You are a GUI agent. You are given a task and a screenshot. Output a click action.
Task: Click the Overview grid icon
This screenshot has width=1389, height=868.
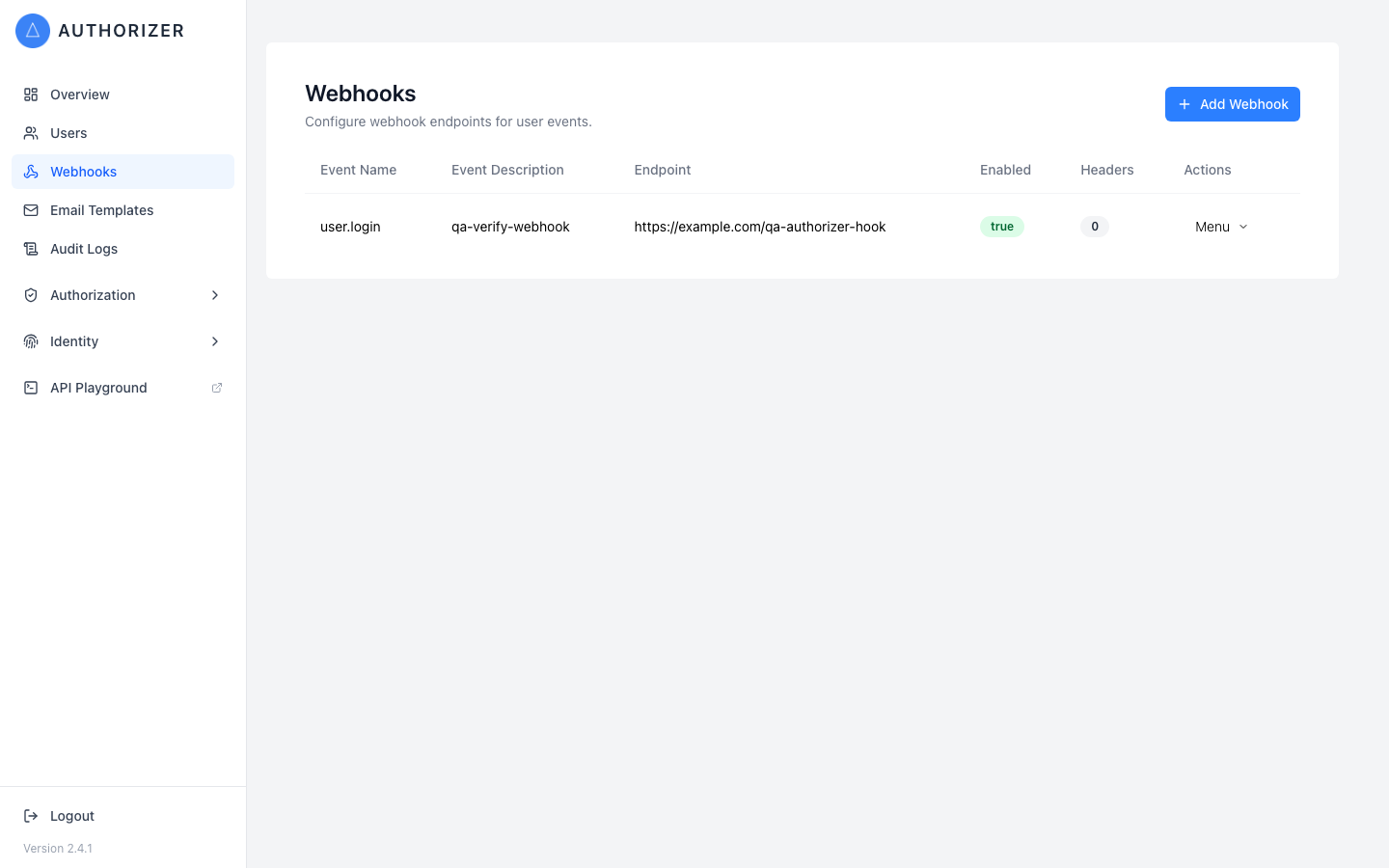[31, 95]
